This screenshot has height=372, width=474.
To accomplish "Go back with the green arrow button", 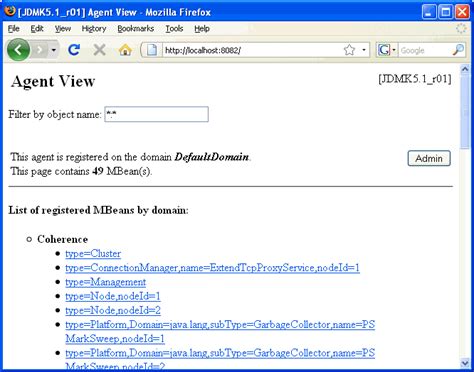I will point(18,50).
